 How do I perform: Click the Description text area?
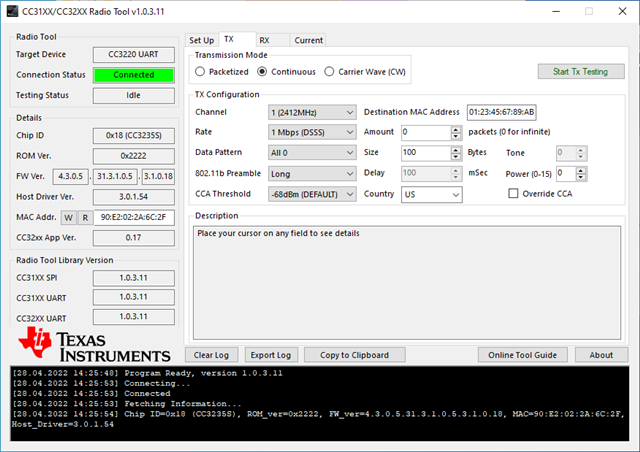[x=407, y=283]
